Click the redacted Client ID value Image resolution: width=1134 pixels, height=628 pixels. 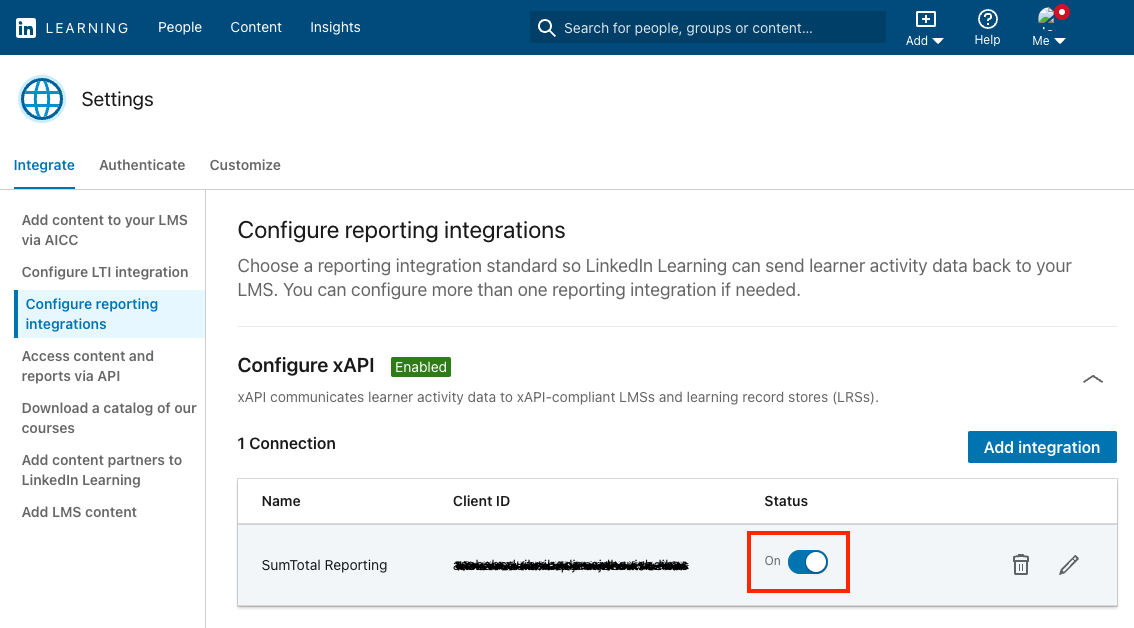pos(571,565)
